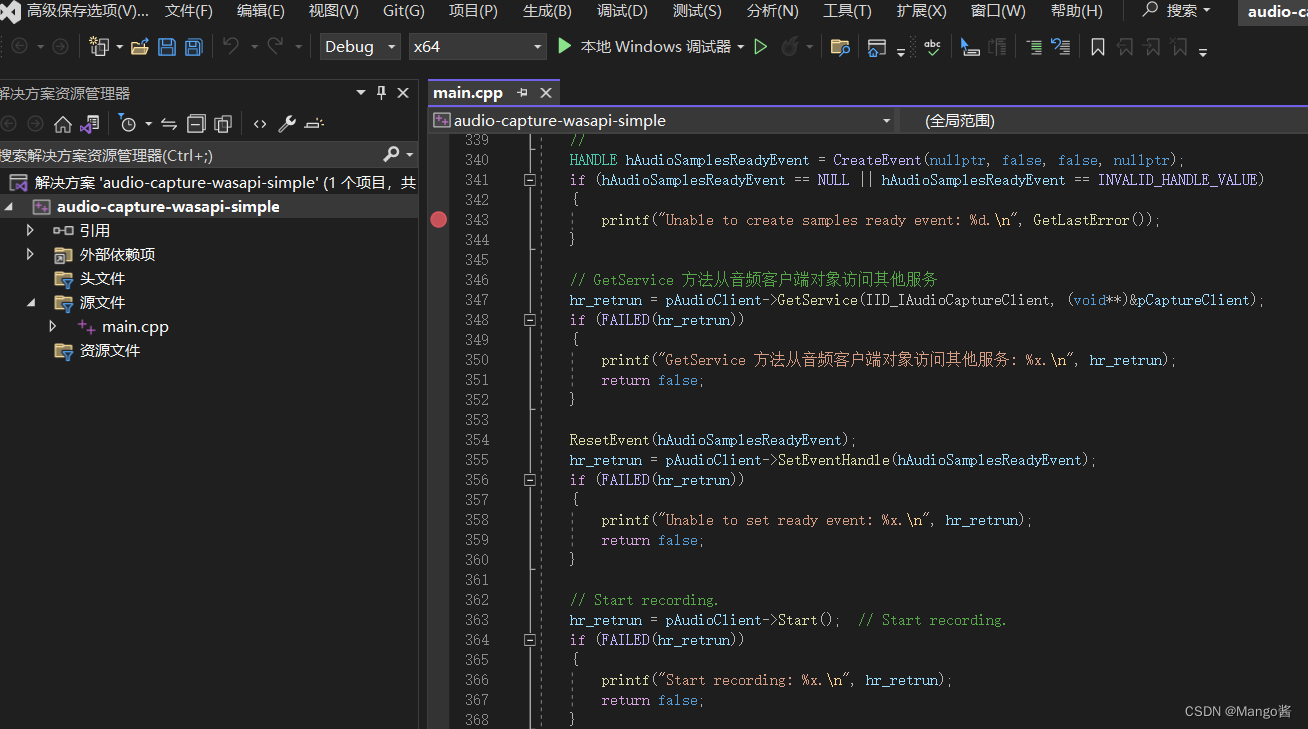Save the current file with Save icon
The height and width of the screenshot is (729, 1308).
pyautogui.click(x=167, y=47)
